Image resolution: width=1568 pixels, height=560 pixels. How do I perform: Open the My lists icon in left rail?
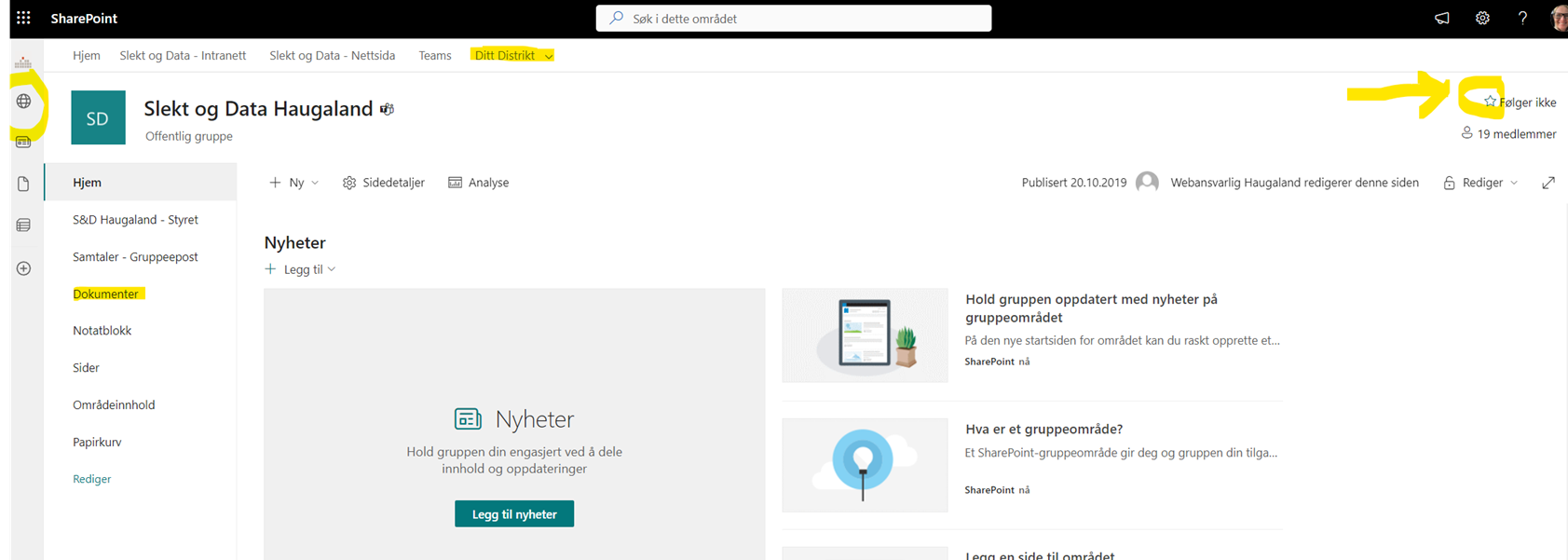coord(23,225)
